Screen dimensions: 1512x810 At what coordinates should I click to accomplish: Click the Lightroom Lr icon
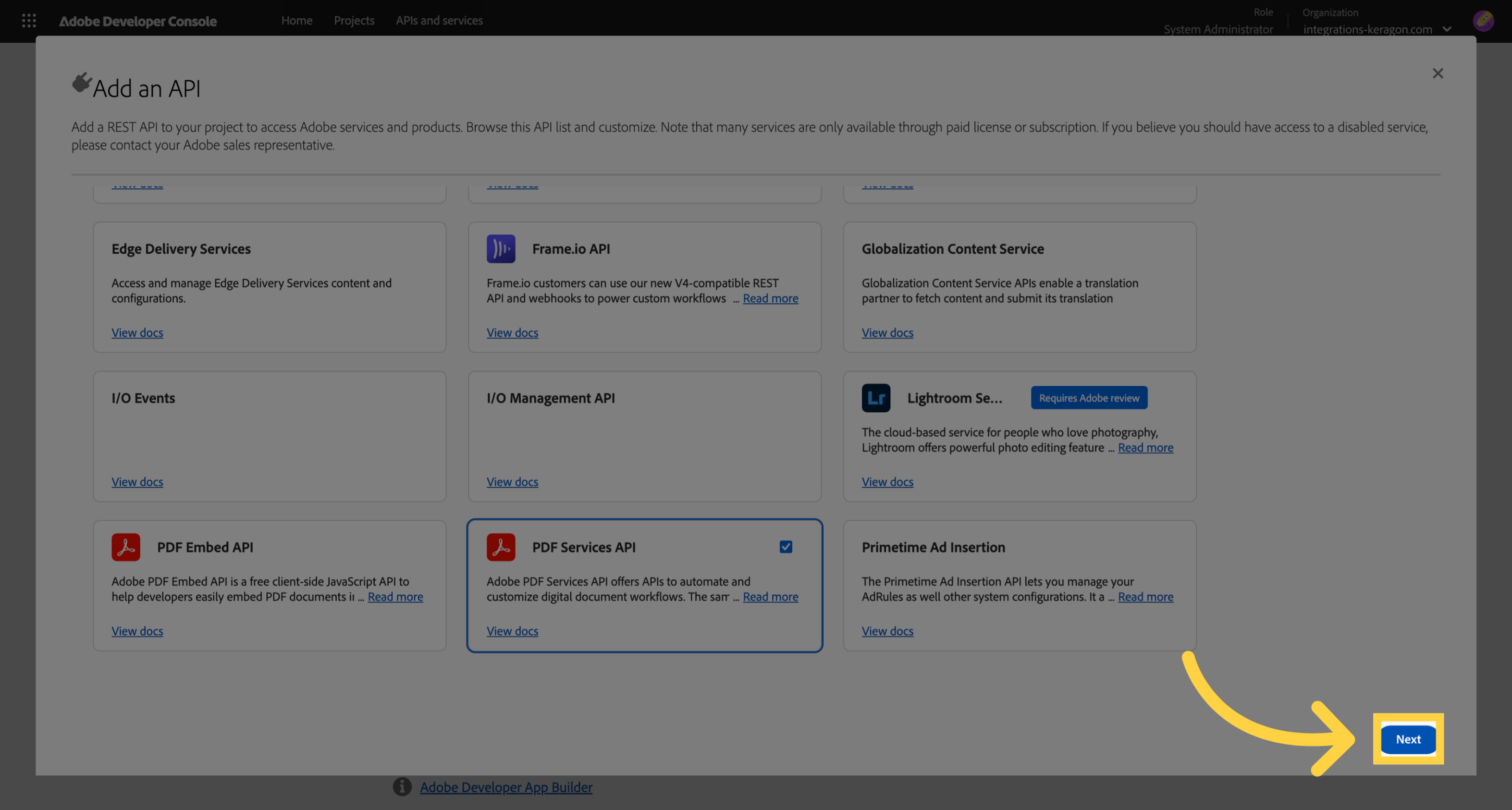[x=876, y=398]
